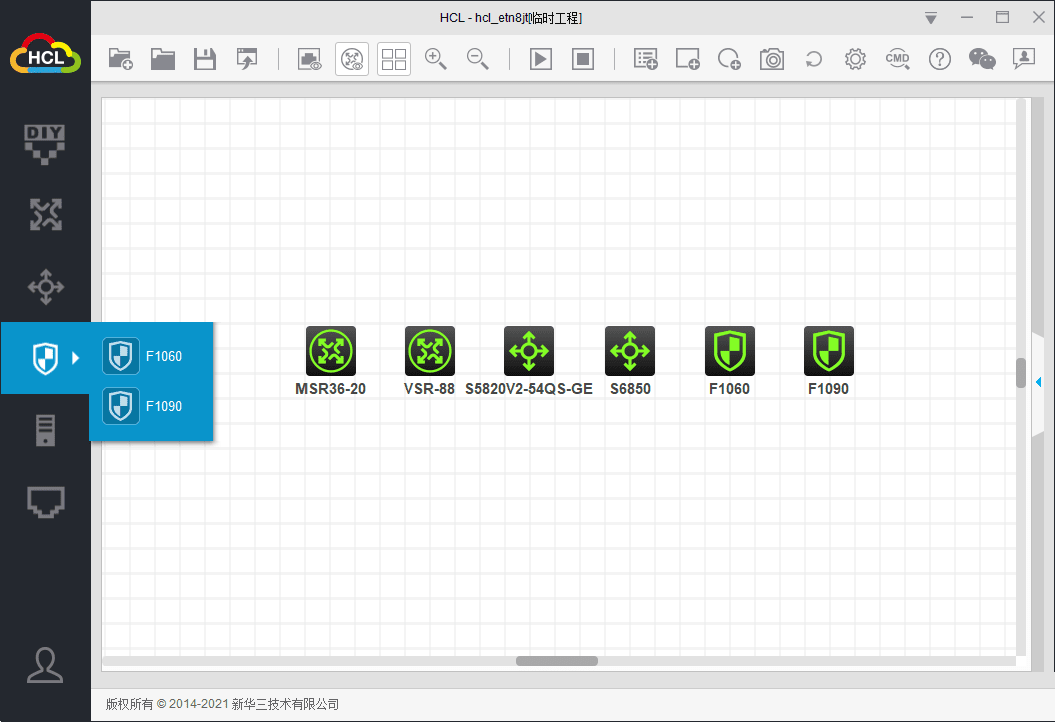Image resolution: width=1055 pixels, height=722 pixels.
Task: Toggle the show device names icon
Action: [x=352, y=59]
